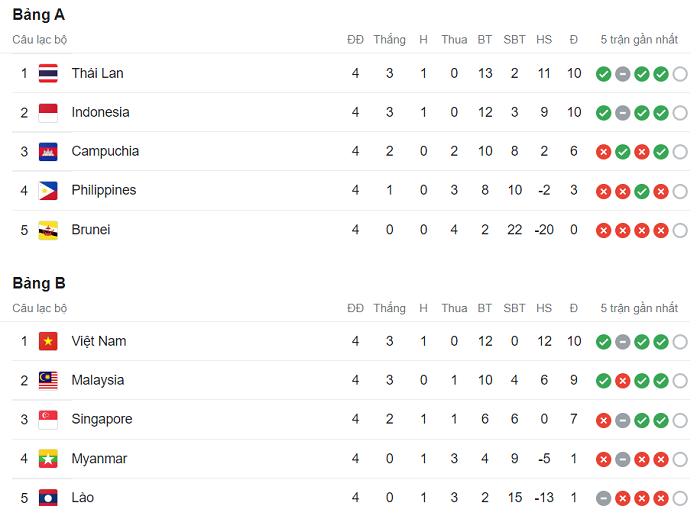Click the Lào flag icon
The image size is (700, 506).
(48, 497)
